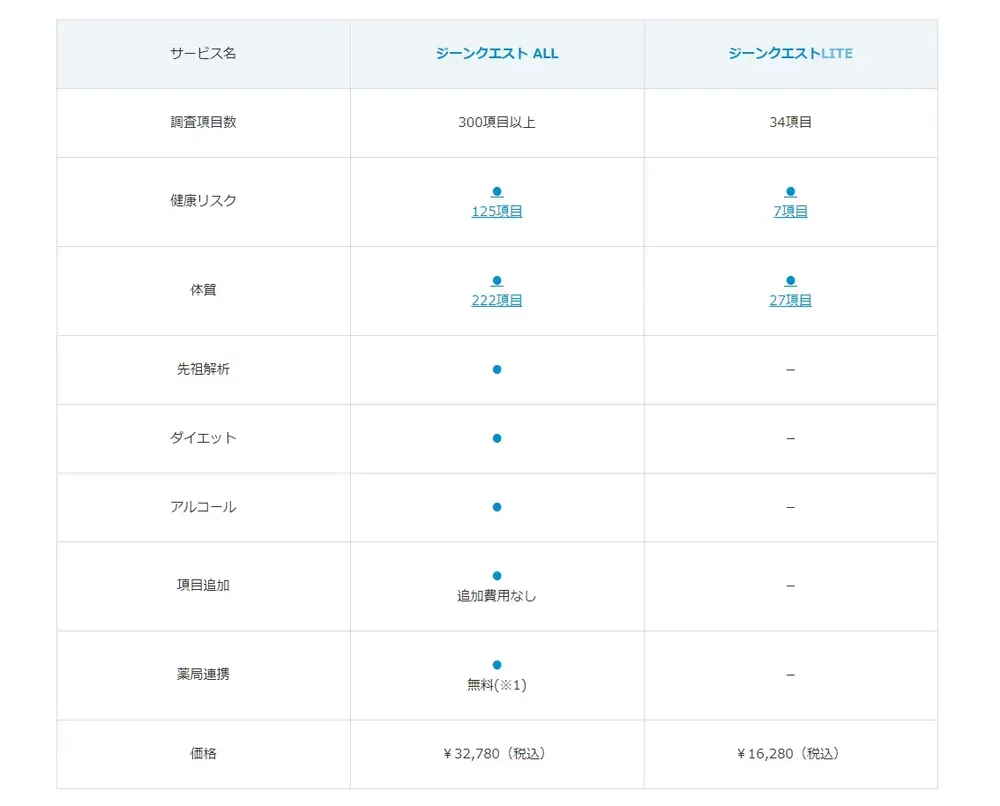This screenshot has height=806, width=1000.
Task: Expand the 7項目 health risk list for LITE
Action: pyautogui.click(x=790, y=211)
